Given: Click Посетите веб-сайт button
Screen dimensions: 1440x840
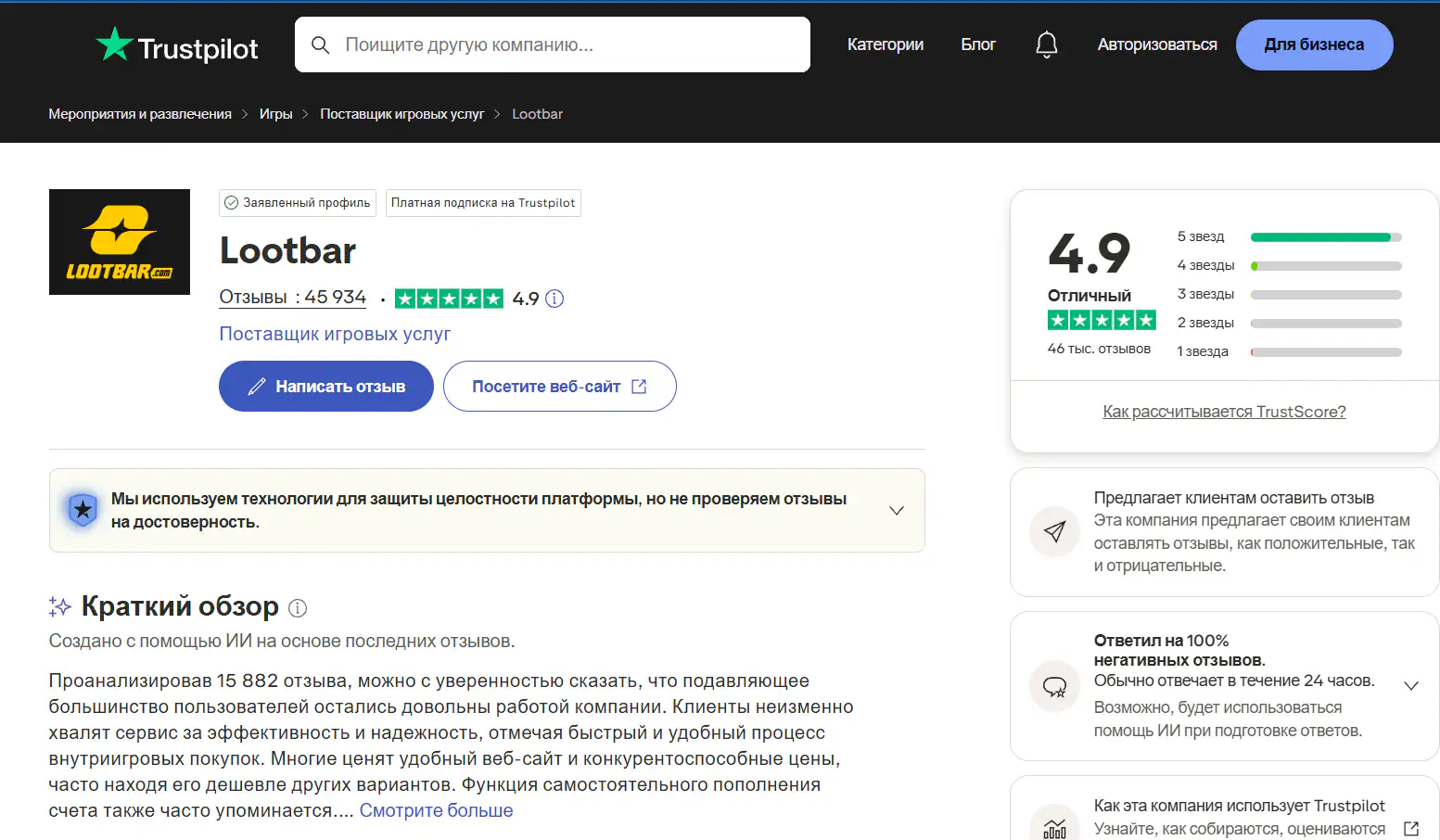Looking at the screenshot, I should [560, 387].
